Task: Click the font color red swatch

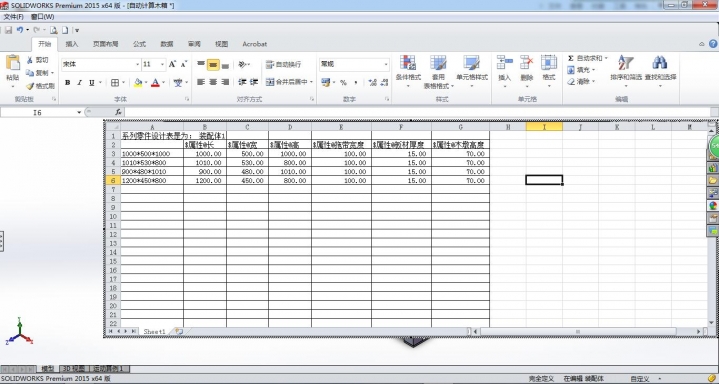Action: click(155, 83)
